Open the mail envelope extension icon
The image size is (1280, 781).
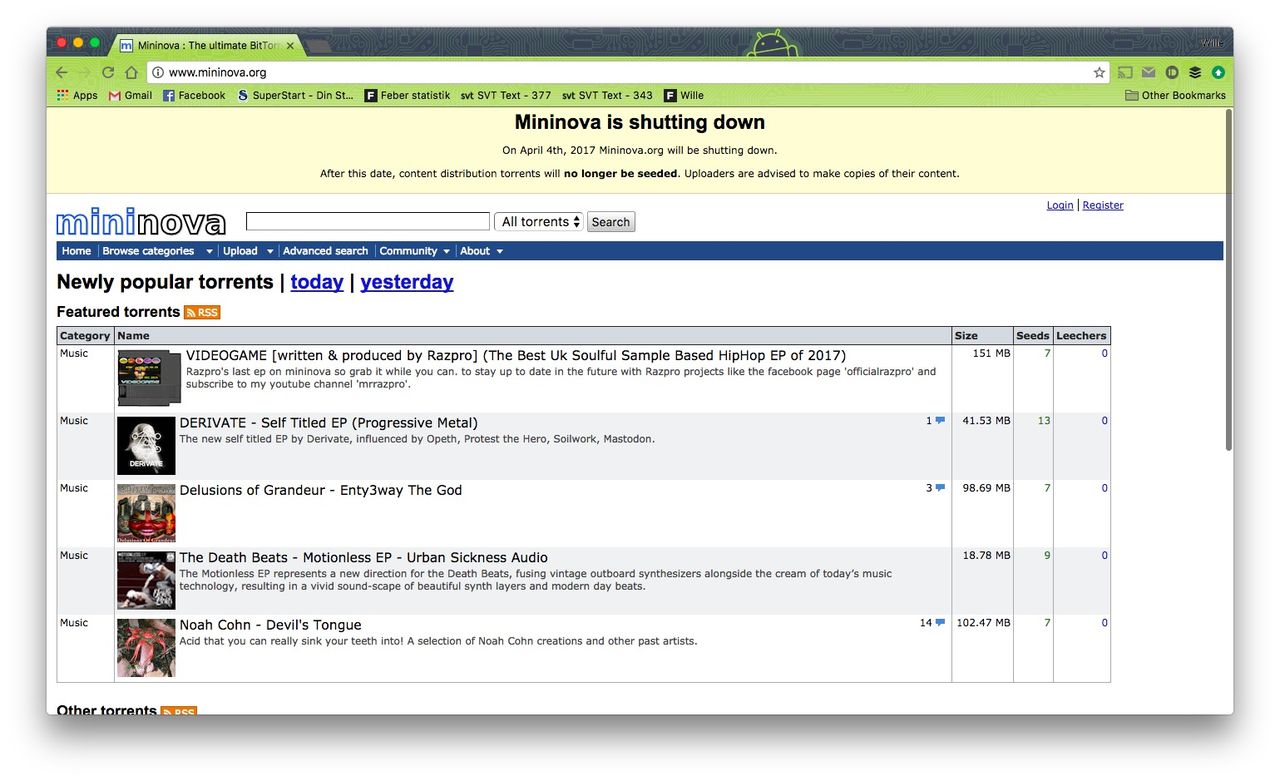point(1149,72)
